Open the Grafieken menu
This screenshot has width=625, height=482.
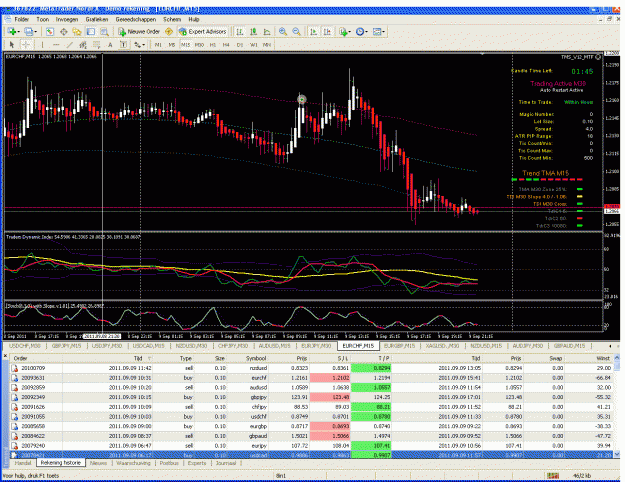(97, 19)
